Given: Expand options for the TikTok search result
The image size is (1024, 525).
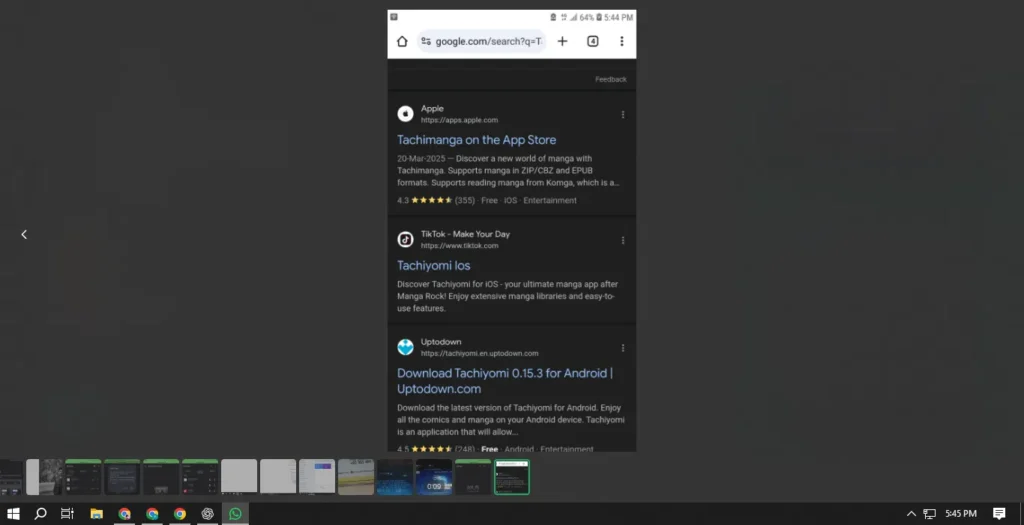Looking at the screenshot, I should click(623, 240).
